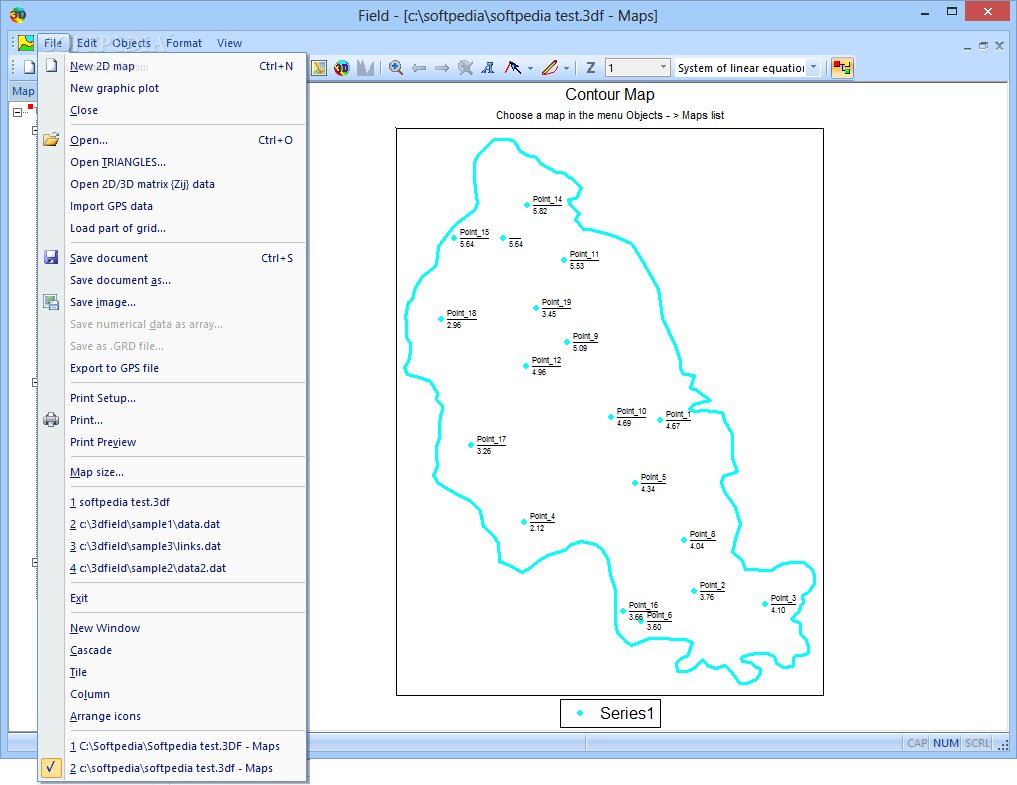Open recent file '1 softpedia test.3df'
The image size is (1017, 785).
click(x=171, y=502)
